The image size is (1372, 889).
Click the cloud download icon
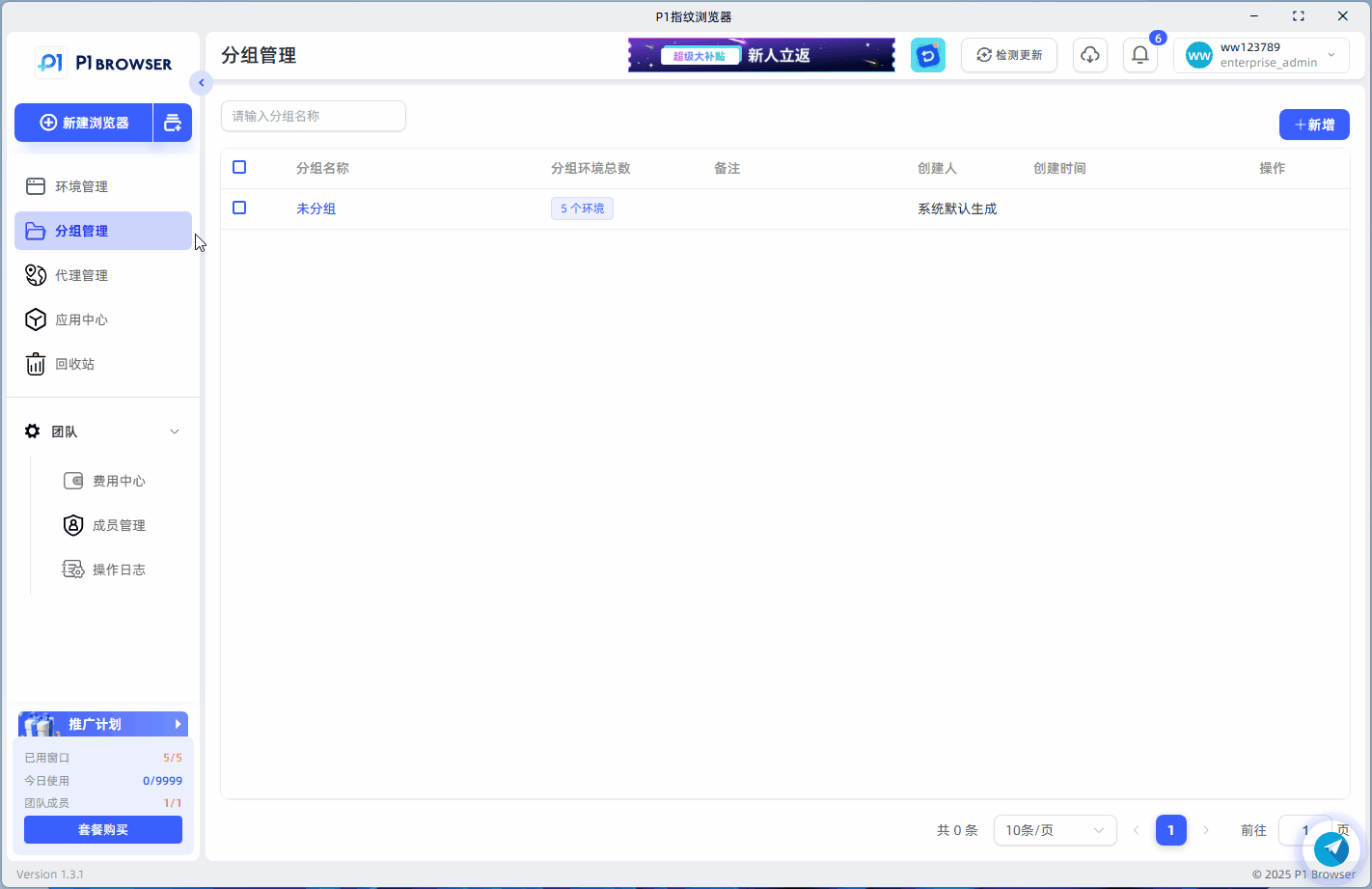[1089, 55]
